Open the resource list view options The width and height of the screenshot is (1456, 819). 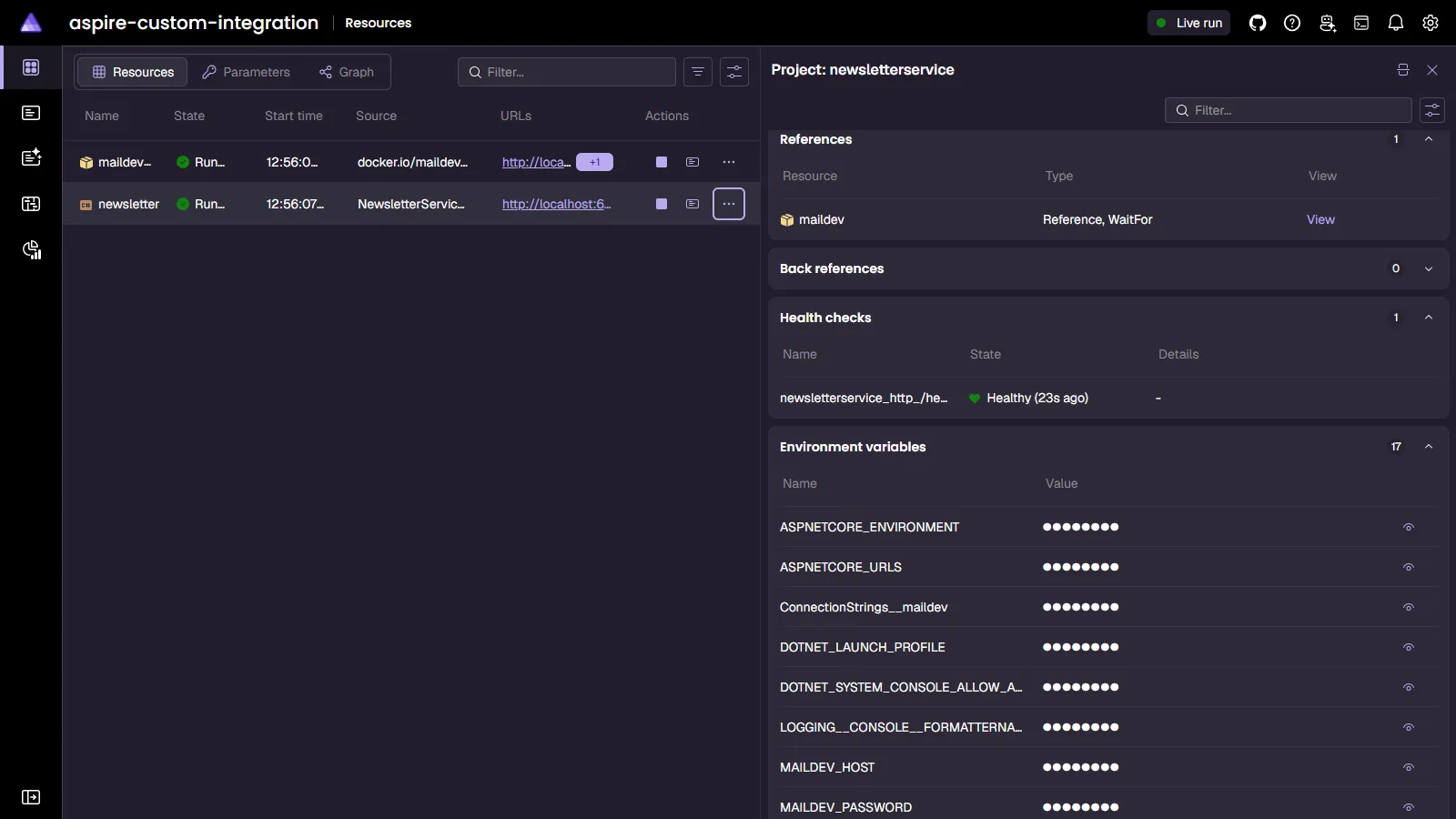[x=734, y=72]
